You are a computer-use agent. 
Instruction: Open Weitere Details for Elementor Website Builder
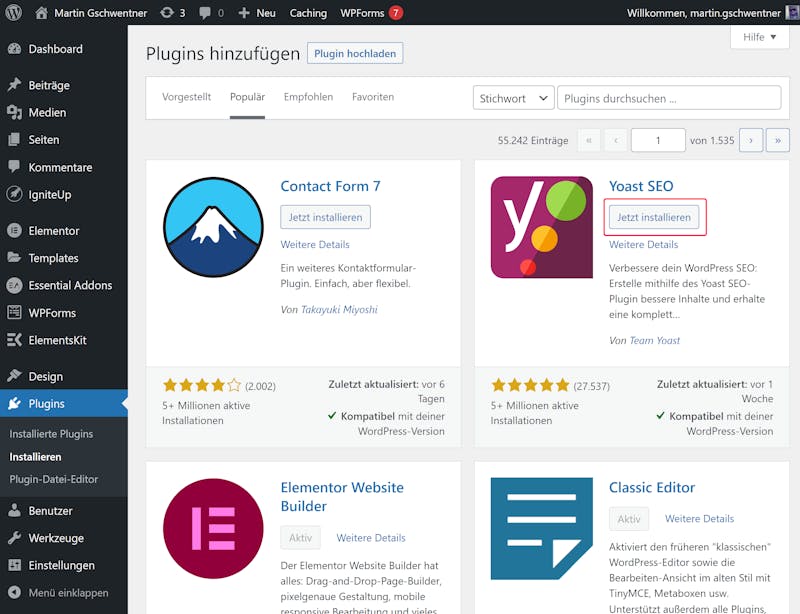371,538
